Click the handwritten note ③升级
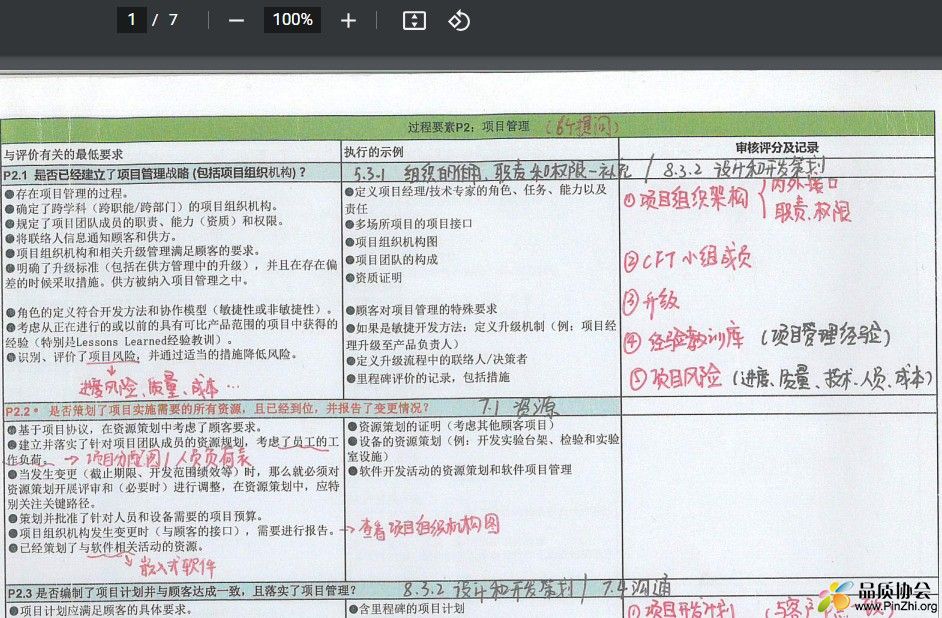Screen dimensions: 942x618 point(651,301)
